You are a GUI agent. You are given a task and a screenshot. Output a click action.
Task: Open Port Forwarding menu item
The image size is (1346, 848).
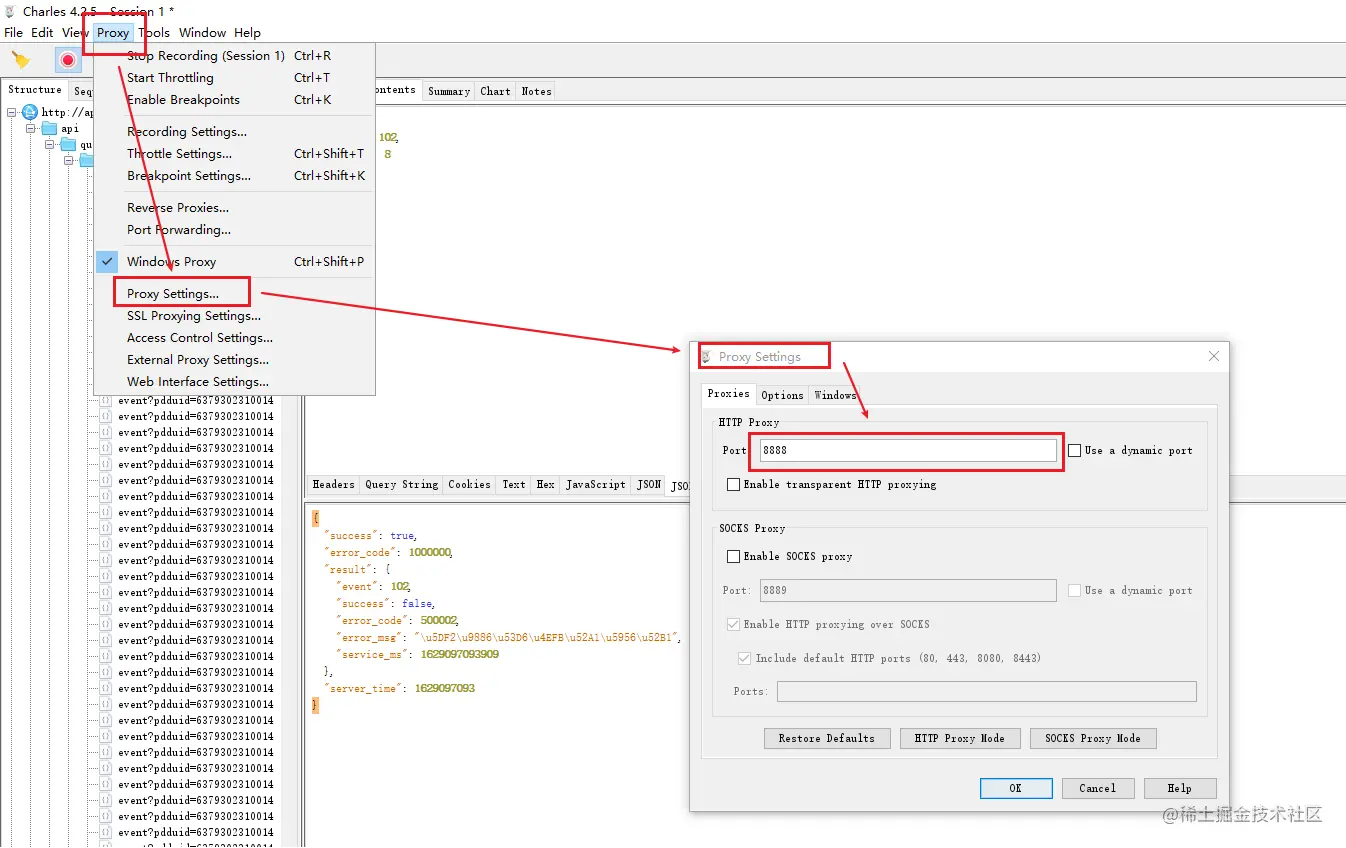[235, 230]
